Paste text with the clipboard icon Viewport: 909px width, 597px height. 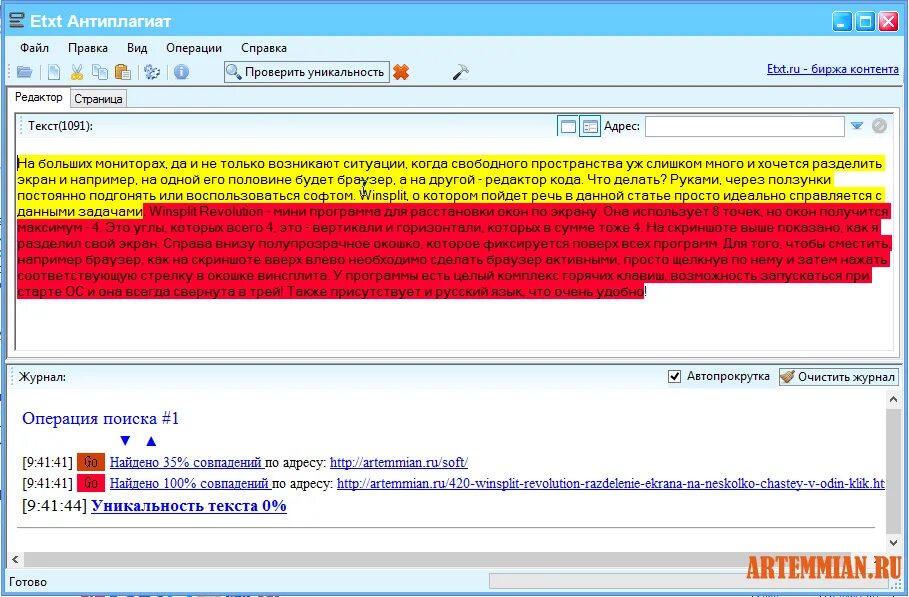[x=123, y=72]
